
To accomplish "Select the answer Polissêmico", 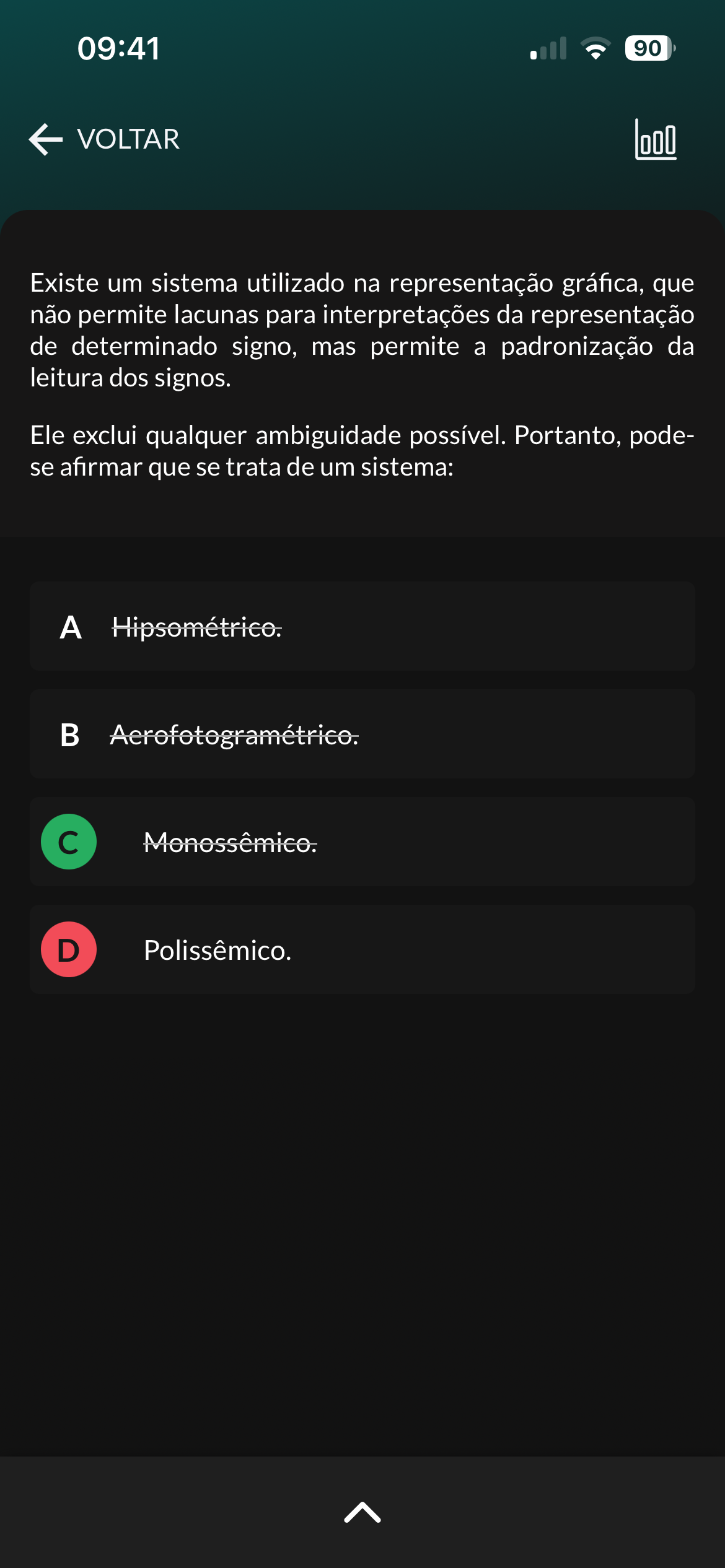I will click(x=217, y=950).
